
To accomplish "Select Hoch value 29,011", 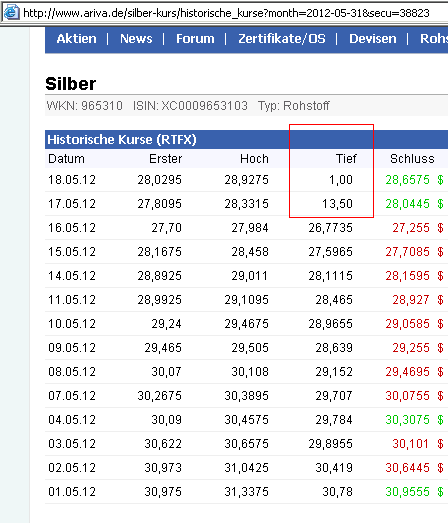I will point(250,276).
